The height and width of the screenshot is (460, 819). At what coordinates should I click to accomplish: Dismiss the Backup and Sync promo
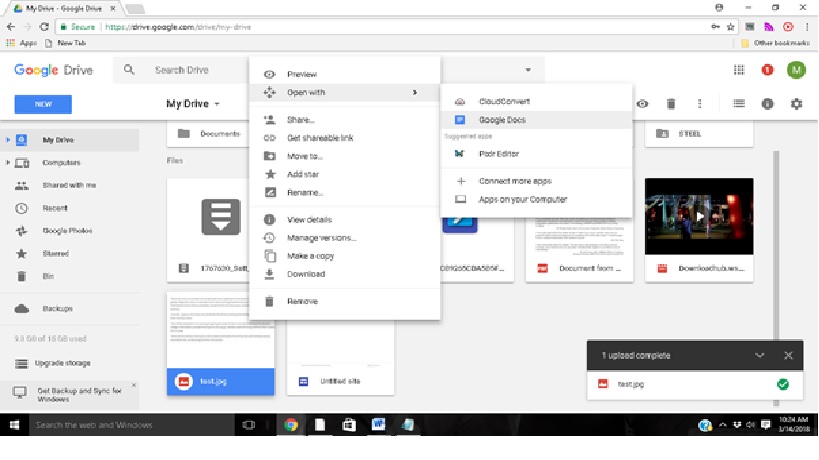(134, 385)
